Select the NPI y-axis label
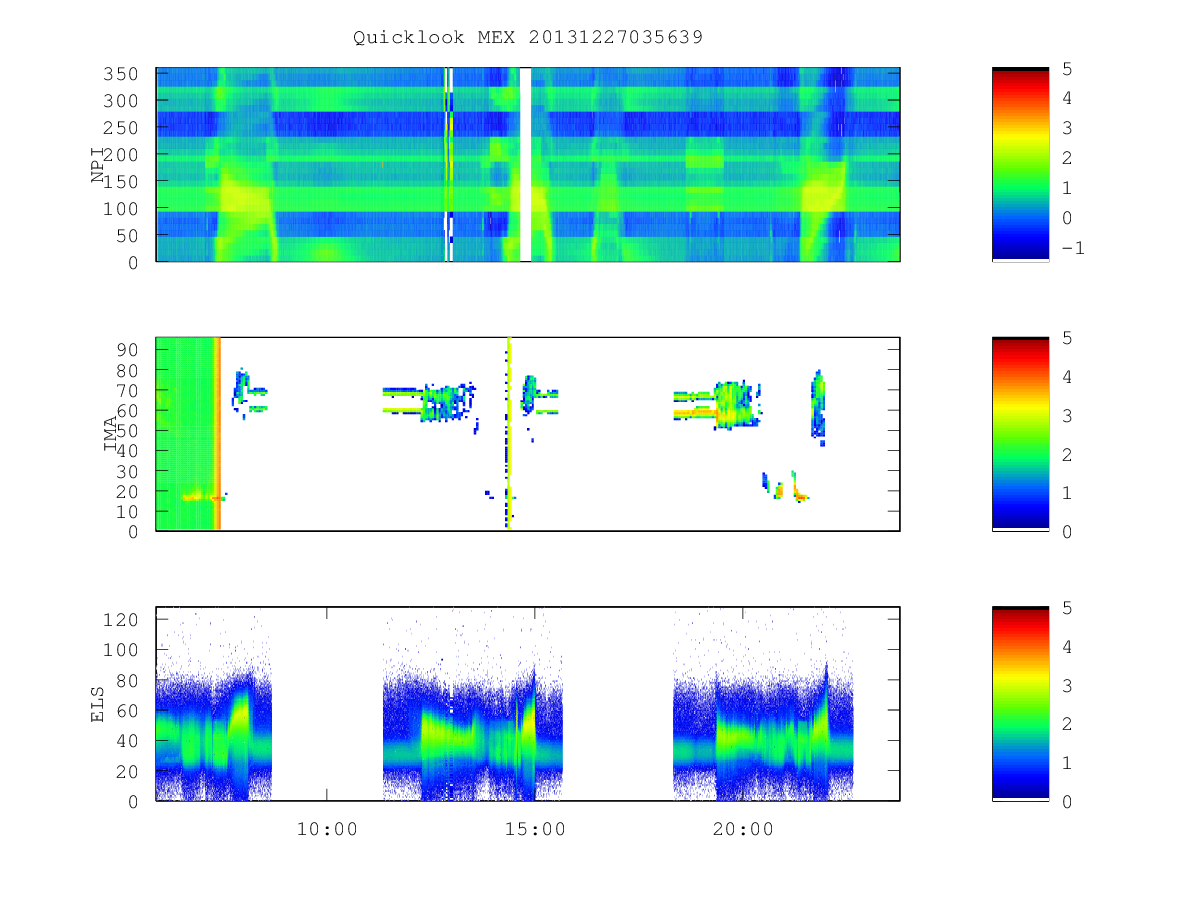The image size is (1200, 900). tap(98, 164)
